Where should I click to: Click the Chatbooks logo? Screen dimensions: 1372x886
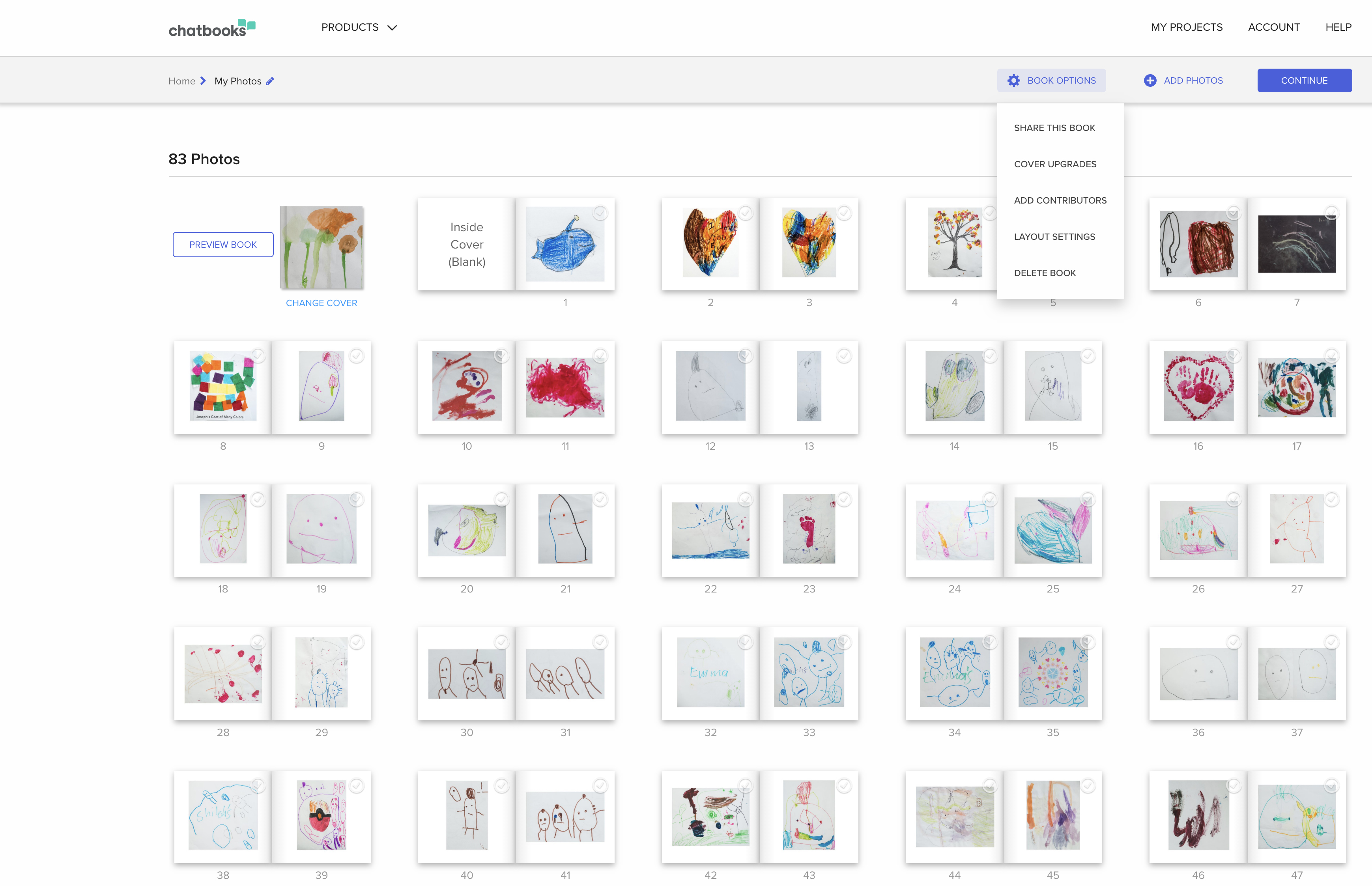click(x=212, y=28)
